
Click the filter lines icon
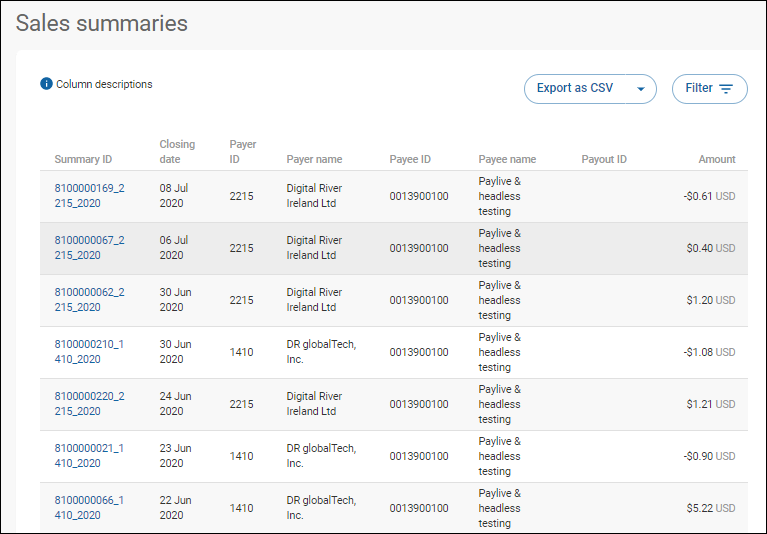click(x=726, y=89)
